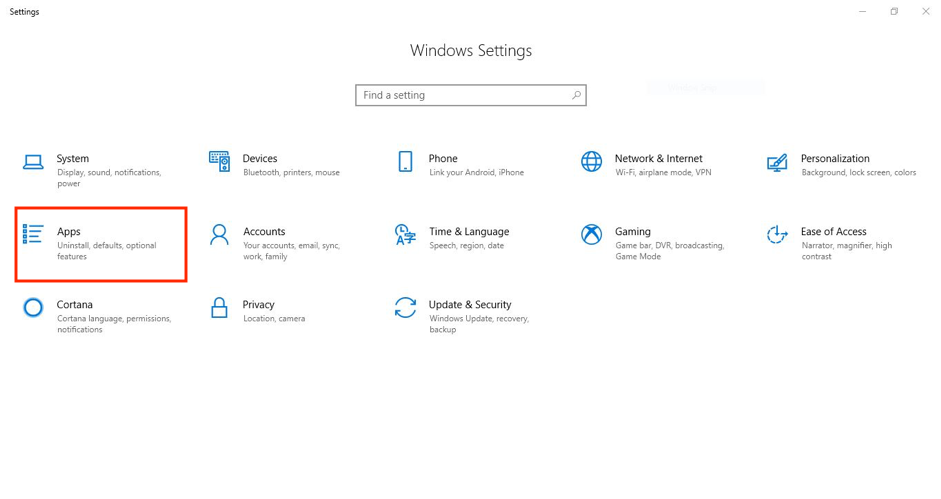Viewport: 941px width, 499px height.
Task: Open the Gaming Xbox icon
Action: click(x=591, y=235)
